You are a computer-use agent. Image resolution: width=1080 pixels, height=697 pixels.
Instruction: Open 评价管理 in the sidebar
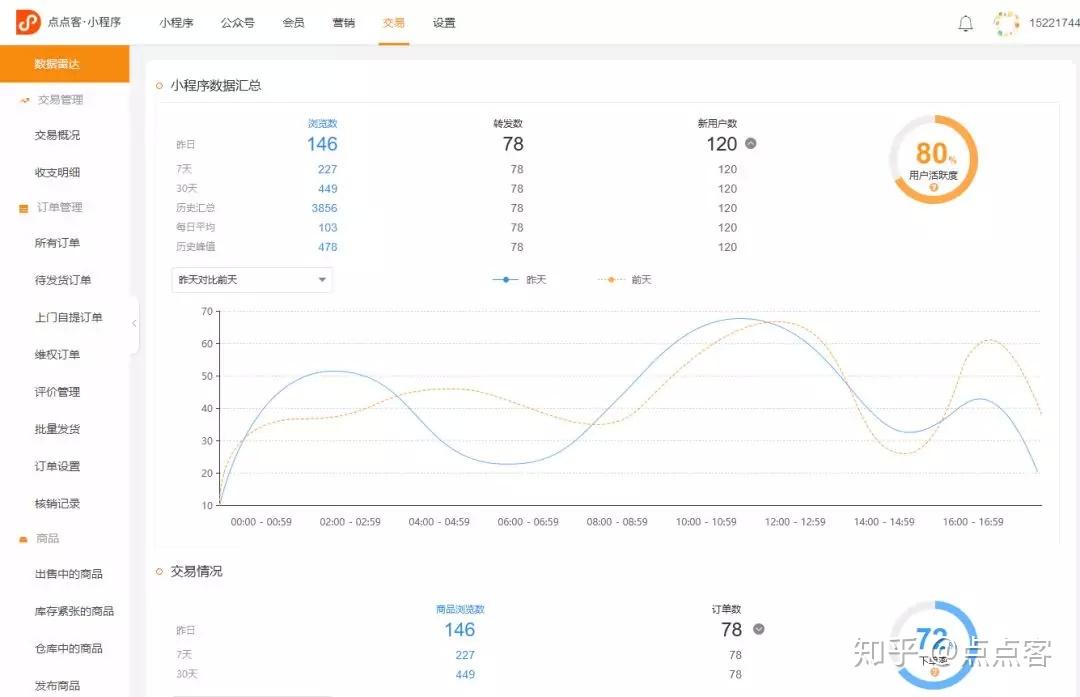(57, 392)
